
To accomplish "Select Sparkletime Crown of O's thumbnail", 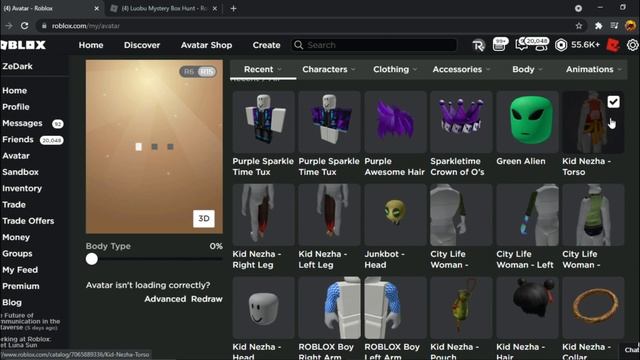I will point(461,122).
